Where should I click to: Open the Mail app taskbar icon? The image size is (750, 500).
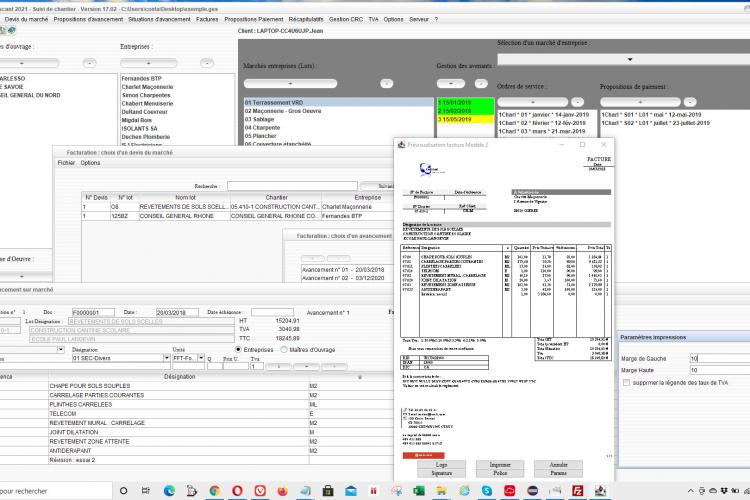(x=351, y=490)
